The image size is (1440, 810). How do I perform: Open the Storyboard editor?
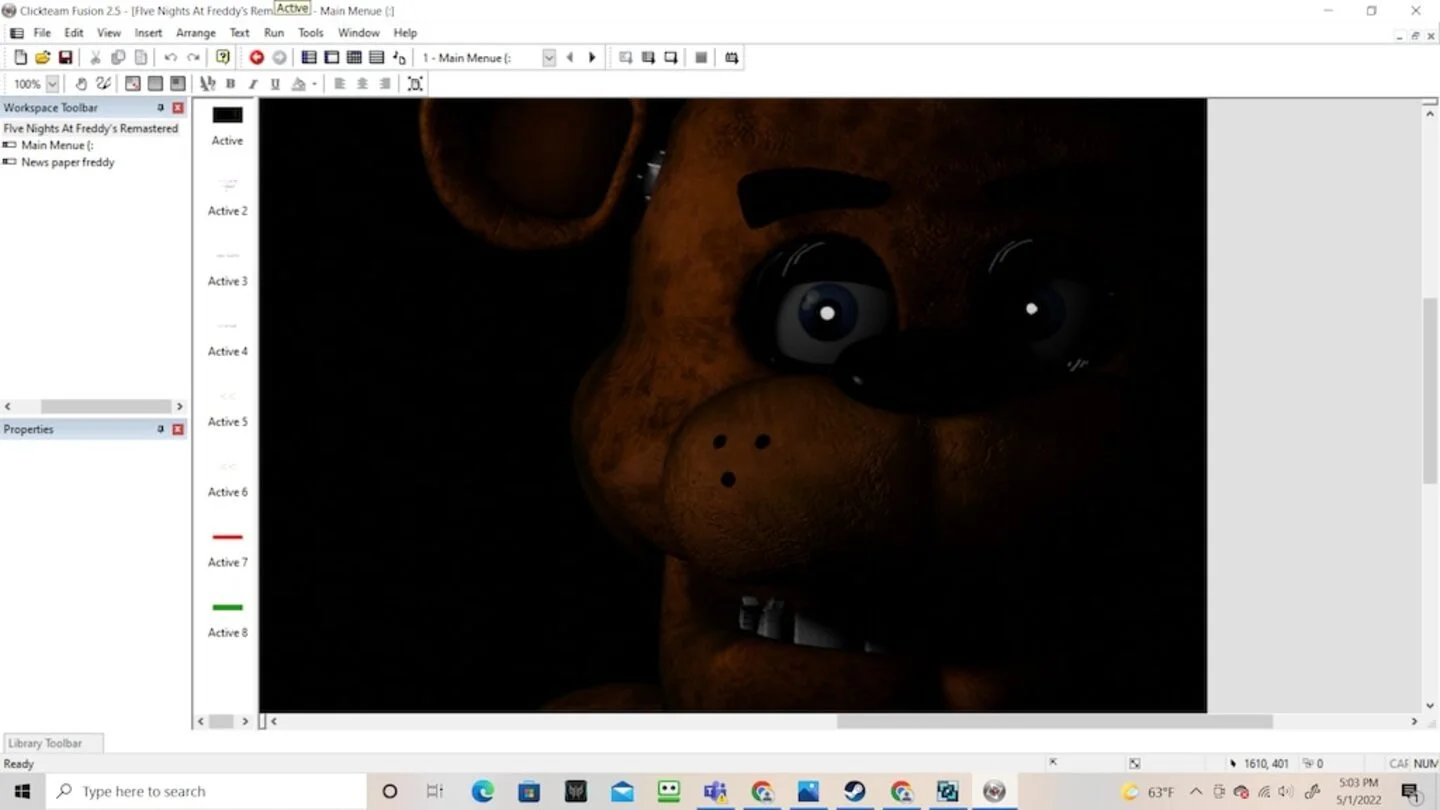click(309, 58)
